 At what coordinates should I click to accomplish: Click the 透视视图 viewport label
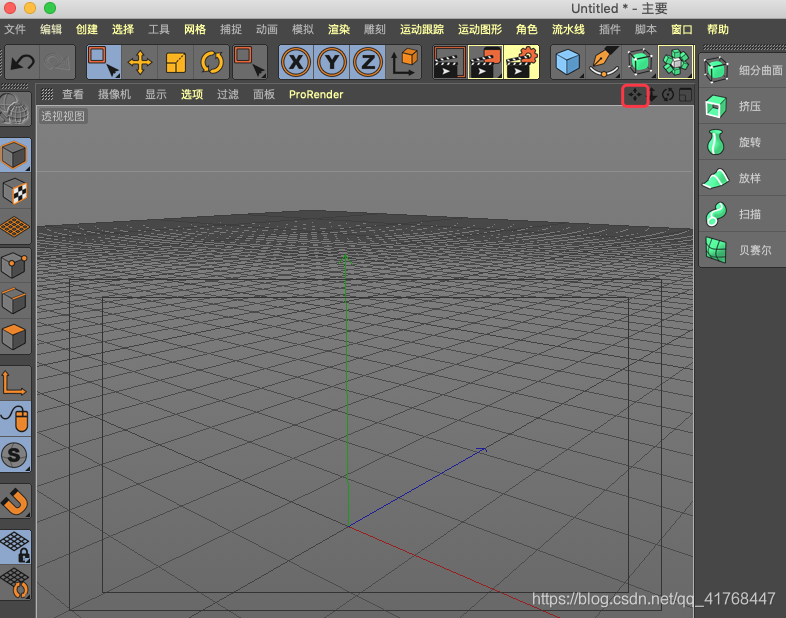tap(63, 116)
